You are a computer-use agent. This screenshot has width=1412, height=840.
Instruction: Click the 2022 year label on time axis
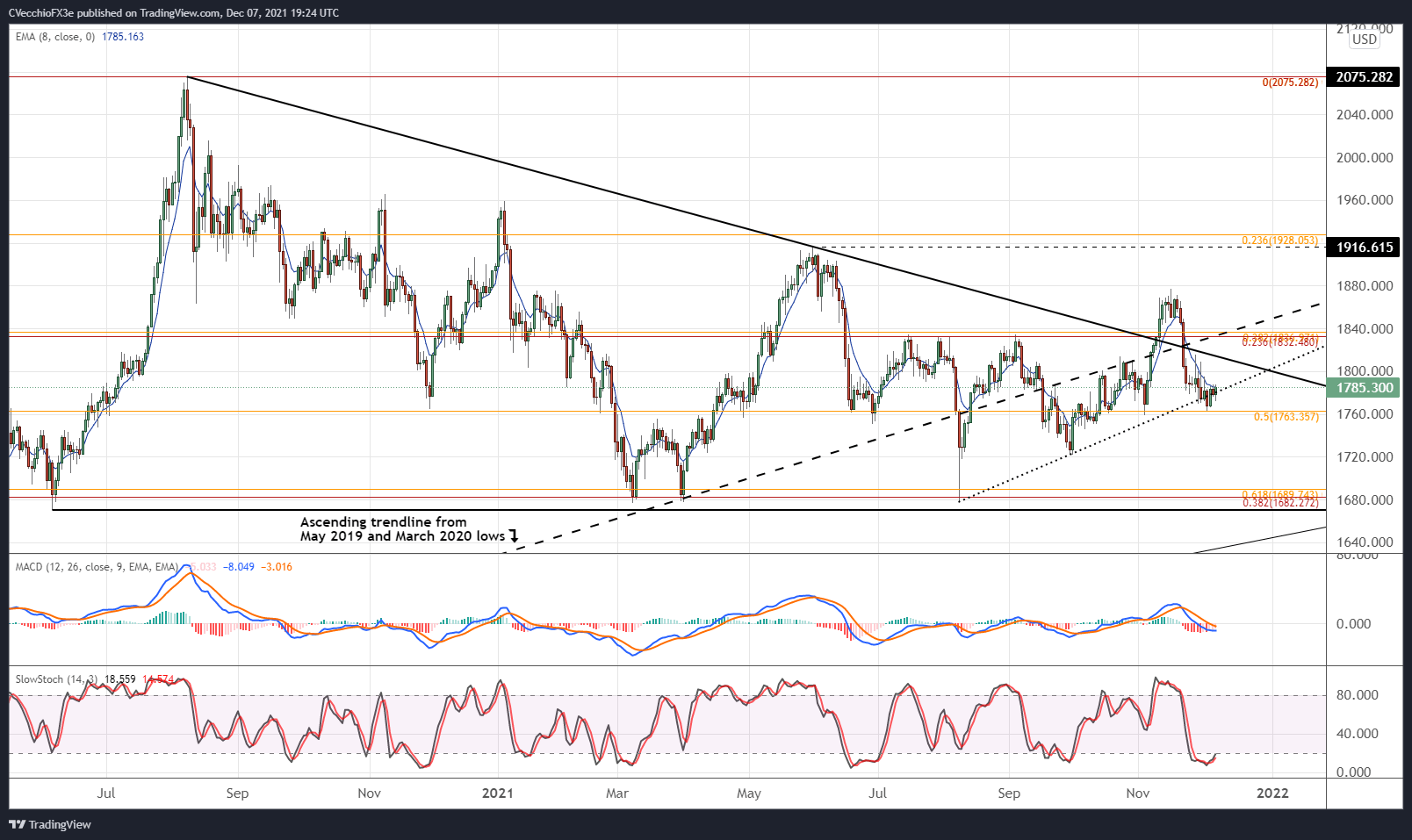pos(1272,793)
